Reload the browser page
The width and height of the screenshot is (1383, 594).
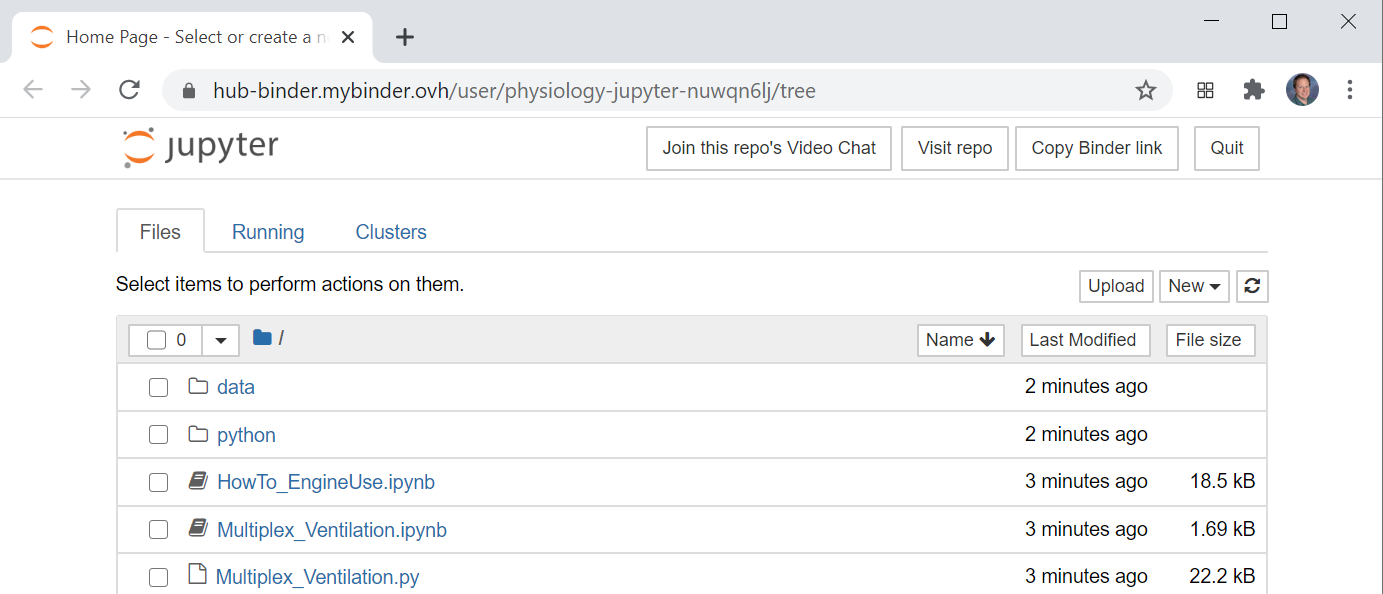click(129, 90)
